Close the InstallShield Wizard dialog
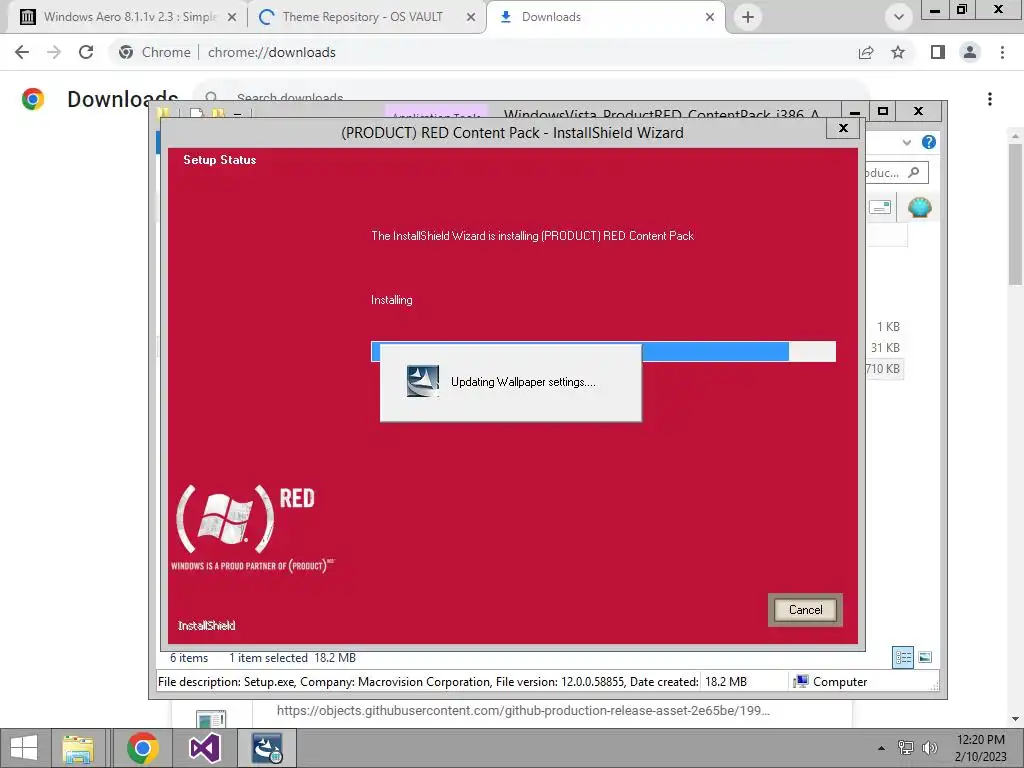Screen dimensions: 1024x768 tap(843, 128)
